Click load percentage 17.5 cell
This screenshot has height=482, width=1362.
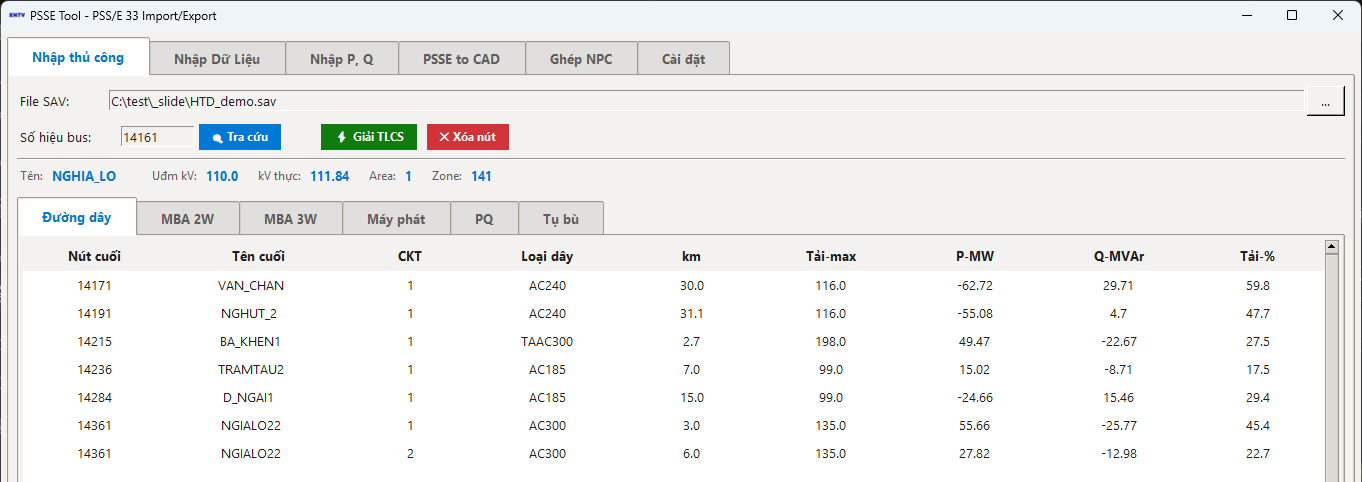point(1257,369)
